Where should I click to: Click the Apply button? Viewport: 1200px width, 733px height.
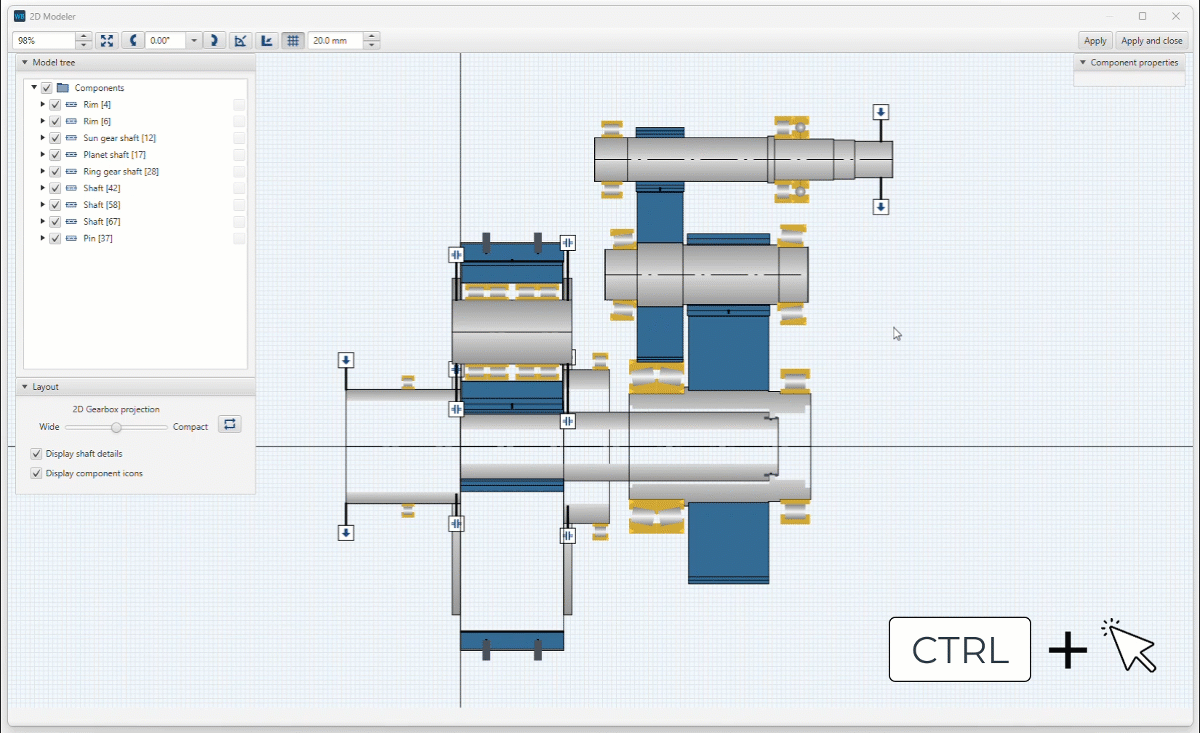[1095, 41]
